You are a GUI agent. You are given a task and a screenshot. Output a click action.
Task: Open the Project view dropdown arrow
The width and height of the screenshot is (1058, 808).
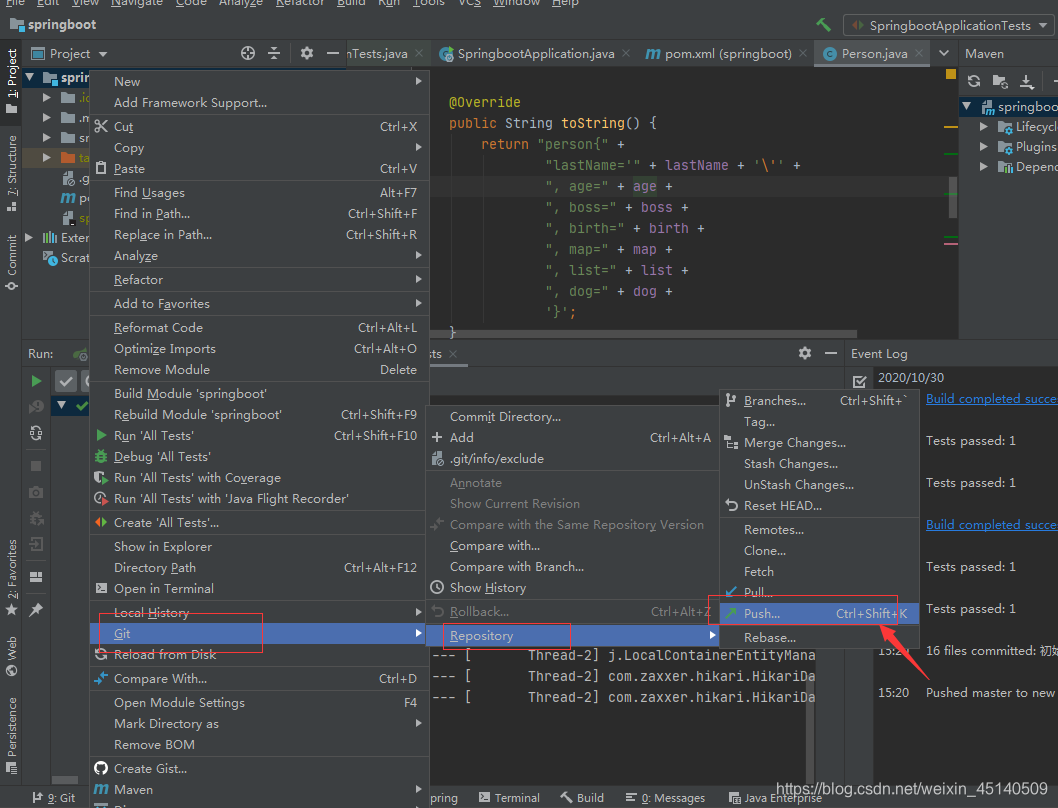coord(103,54)
